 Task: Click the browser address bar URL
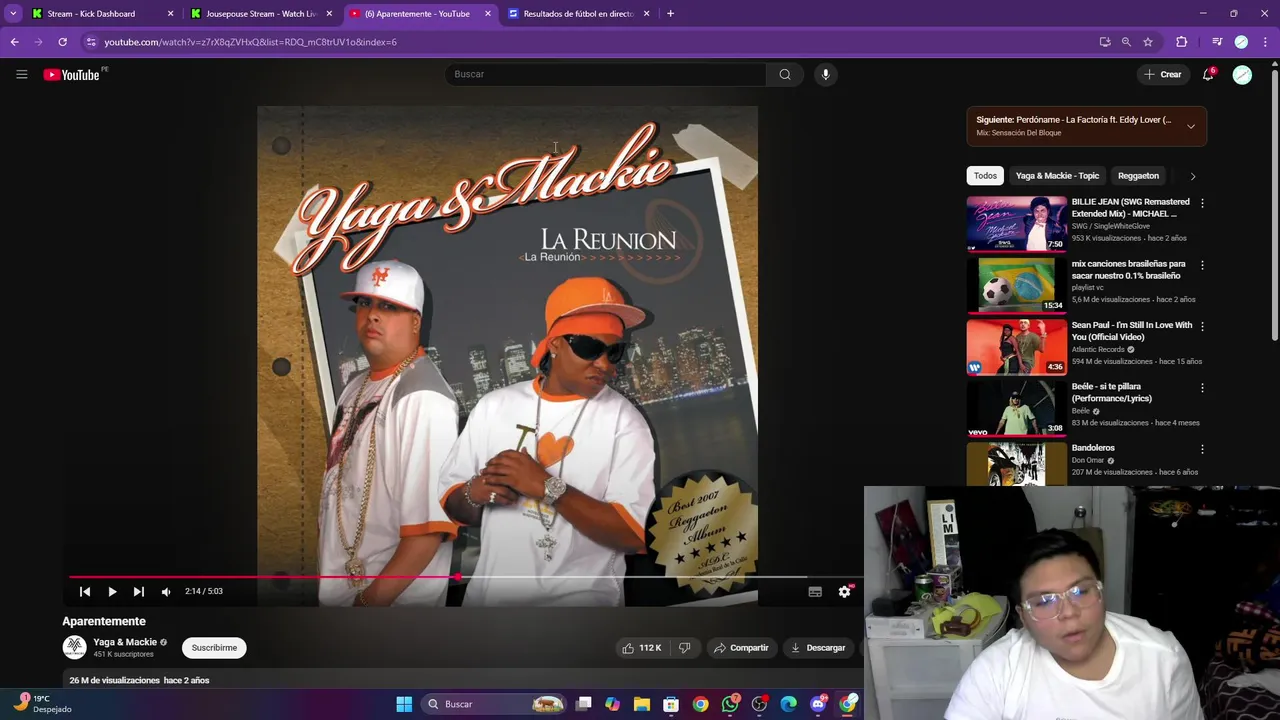(x=250, y=42)
